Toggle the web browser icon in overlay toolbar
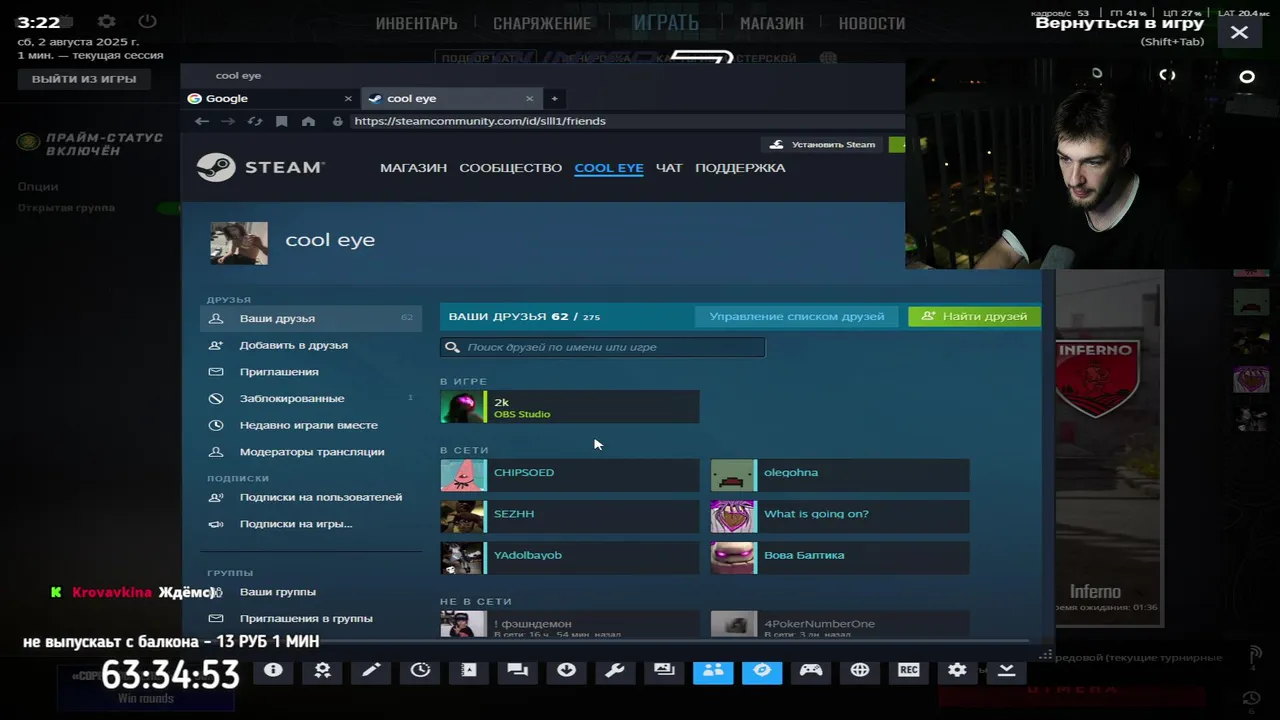This screenshot has height=720, width=1280. [x=762, y=670]
